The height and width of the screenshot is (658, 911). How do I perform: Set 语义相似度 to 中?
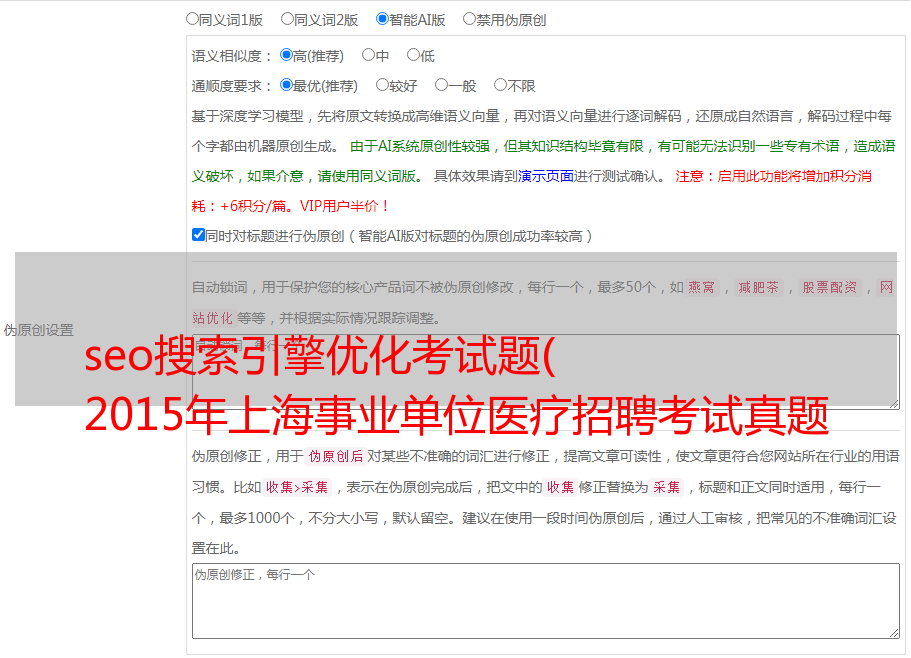(368, 55)
